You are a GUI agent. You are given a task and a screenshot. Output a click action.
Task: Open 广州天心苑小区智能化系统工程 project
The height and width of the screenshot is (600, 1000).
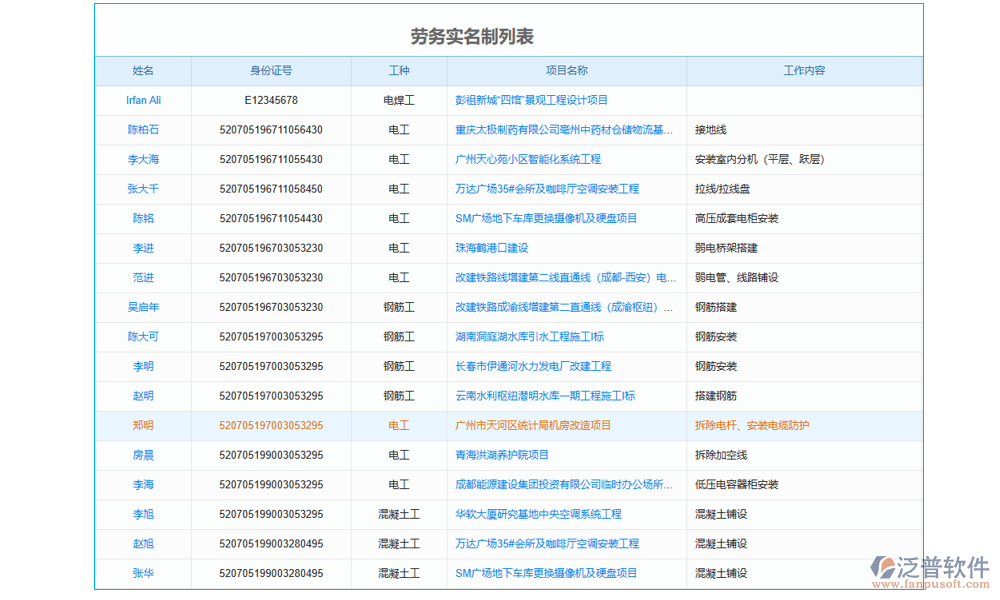pos(527,160)
